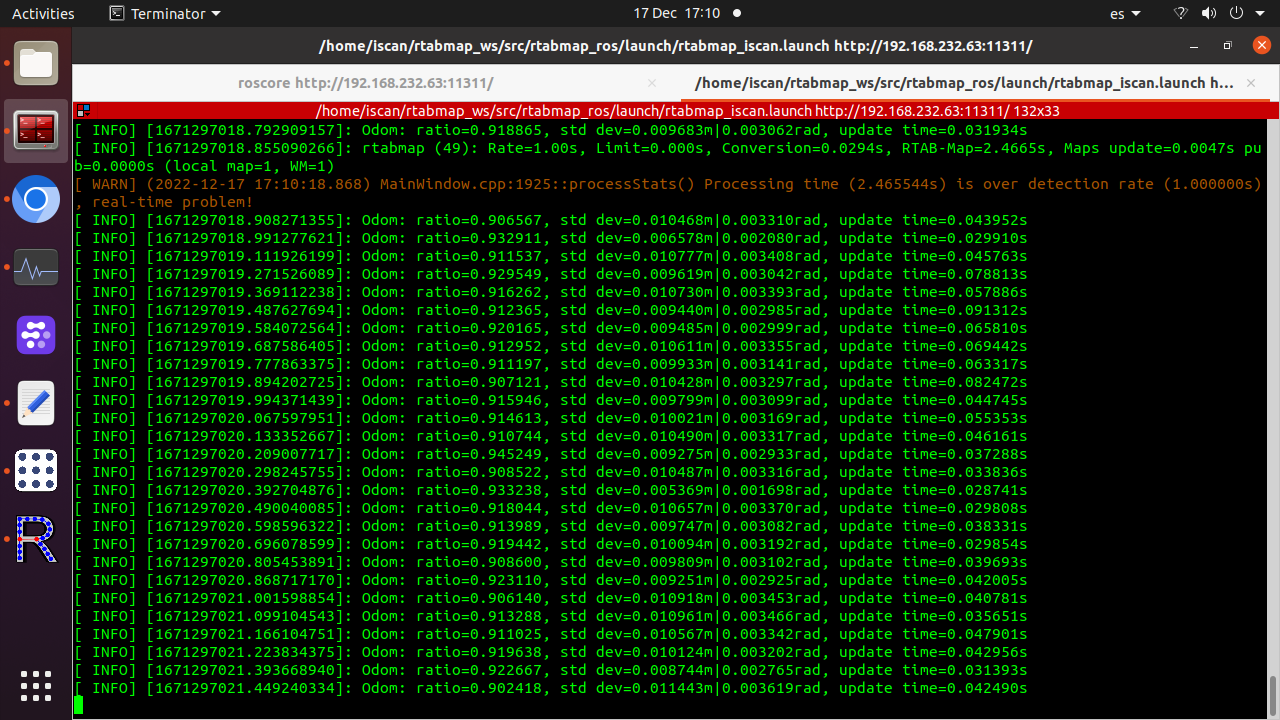Open the Files app in the dock
The image size is (1280, 720).
pos(36,64)
